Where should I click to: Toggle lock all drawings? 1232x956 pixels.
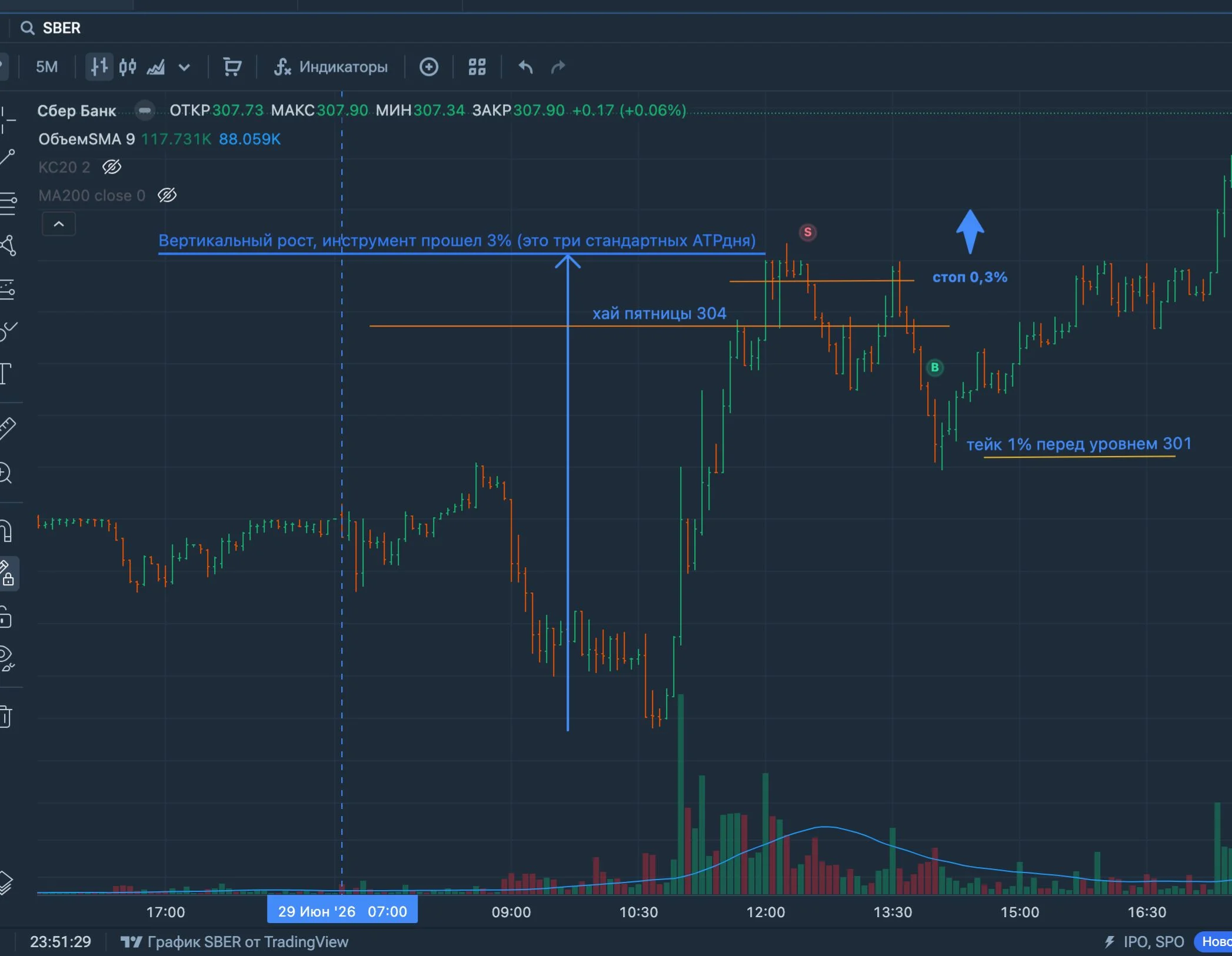6,617
